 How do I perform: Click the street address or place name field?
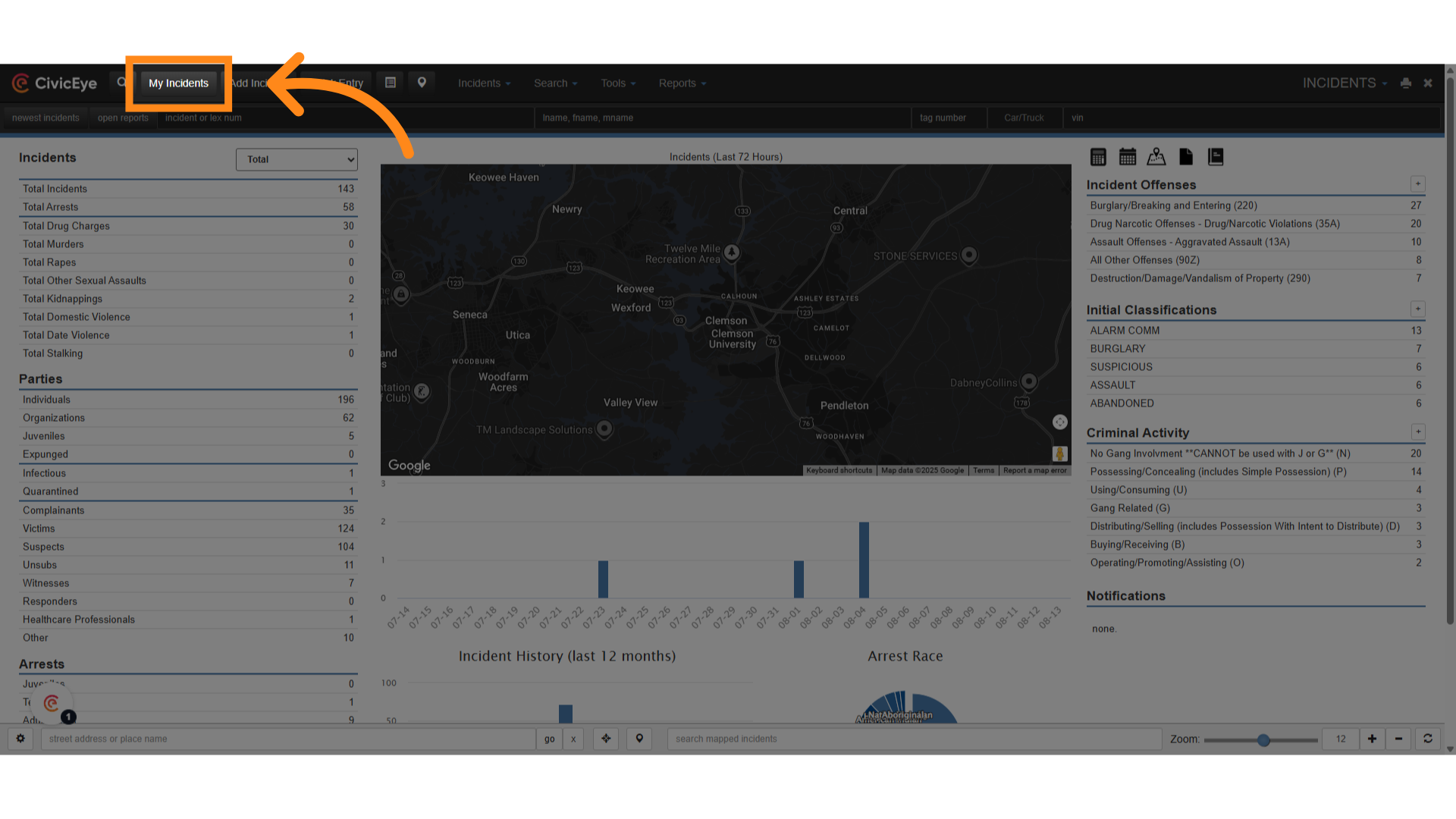coord(288,739)
